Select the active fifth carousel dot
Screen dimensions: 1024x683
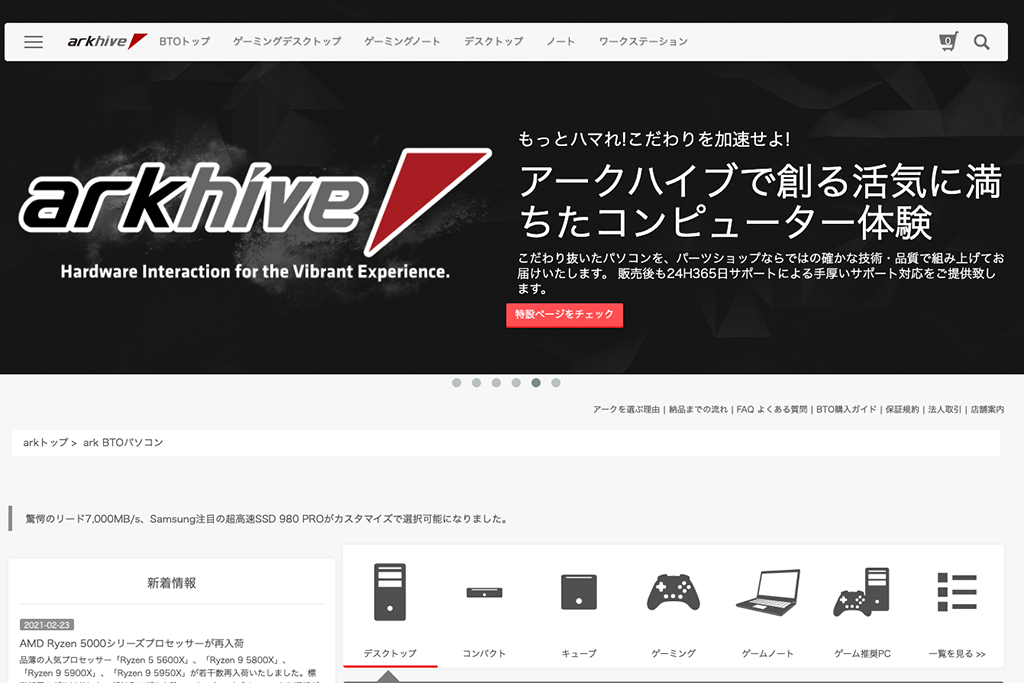[536, 383]
